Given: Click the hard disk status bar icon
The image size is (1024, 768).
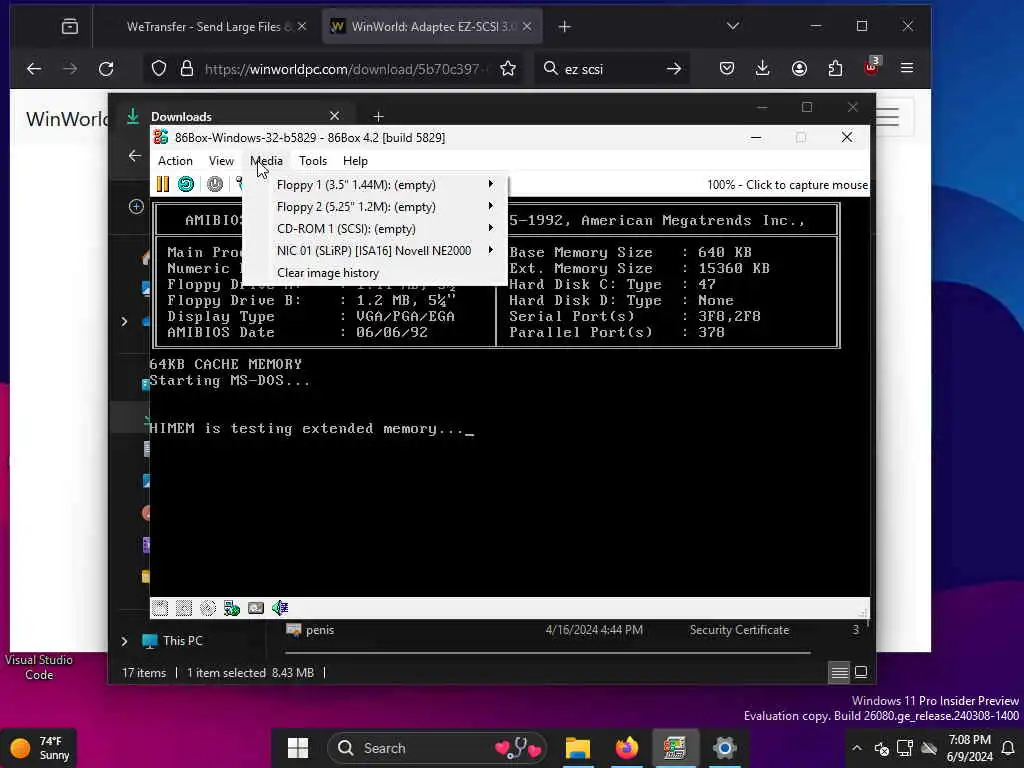Looking at the screenshot, I should point(256,608).
